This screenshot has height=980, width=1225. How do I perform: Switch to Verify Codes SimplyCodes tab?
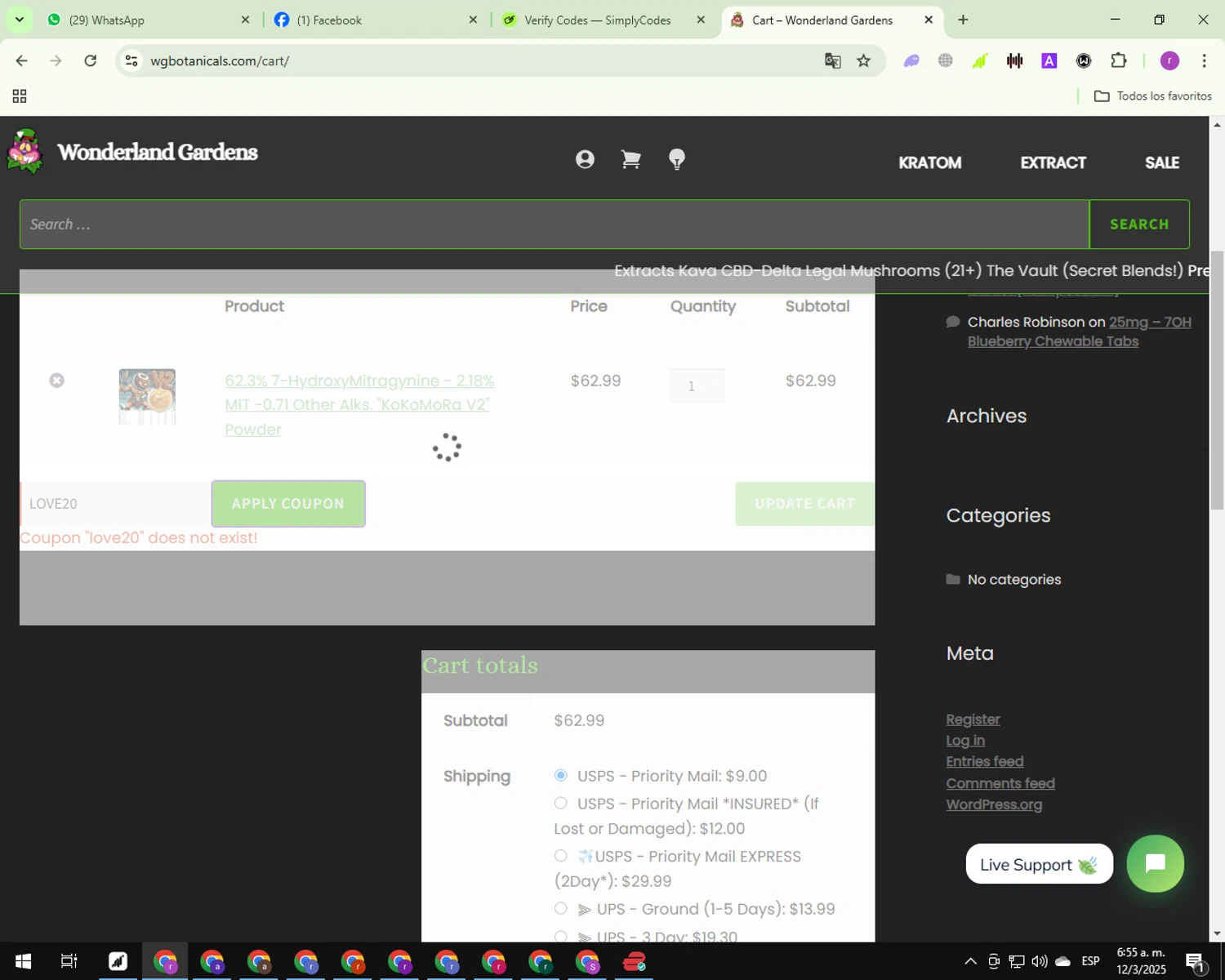pos(603,20)
